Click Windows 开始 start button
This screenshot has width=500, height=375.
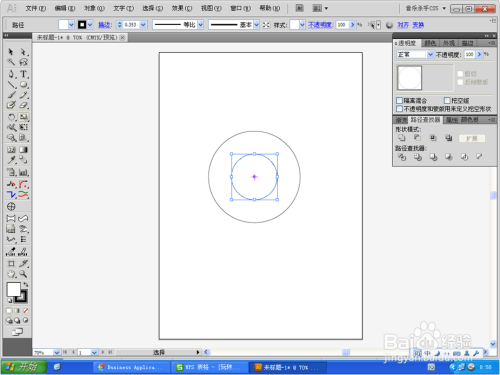click(x=23, y=367)
